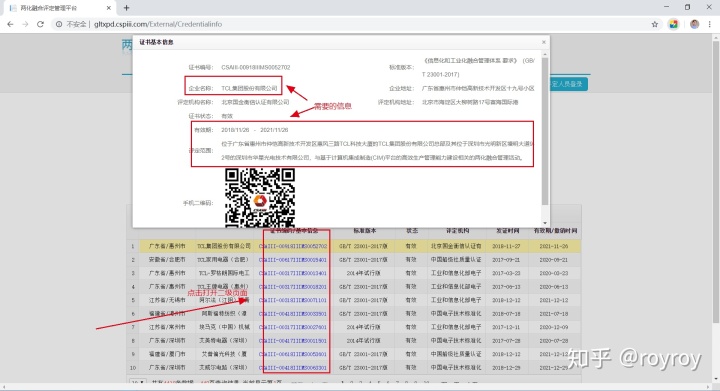Open certificate link in 阿斯福特纺织 row
The width and height of the screenshot is (720, 391).
pos(293,314)
